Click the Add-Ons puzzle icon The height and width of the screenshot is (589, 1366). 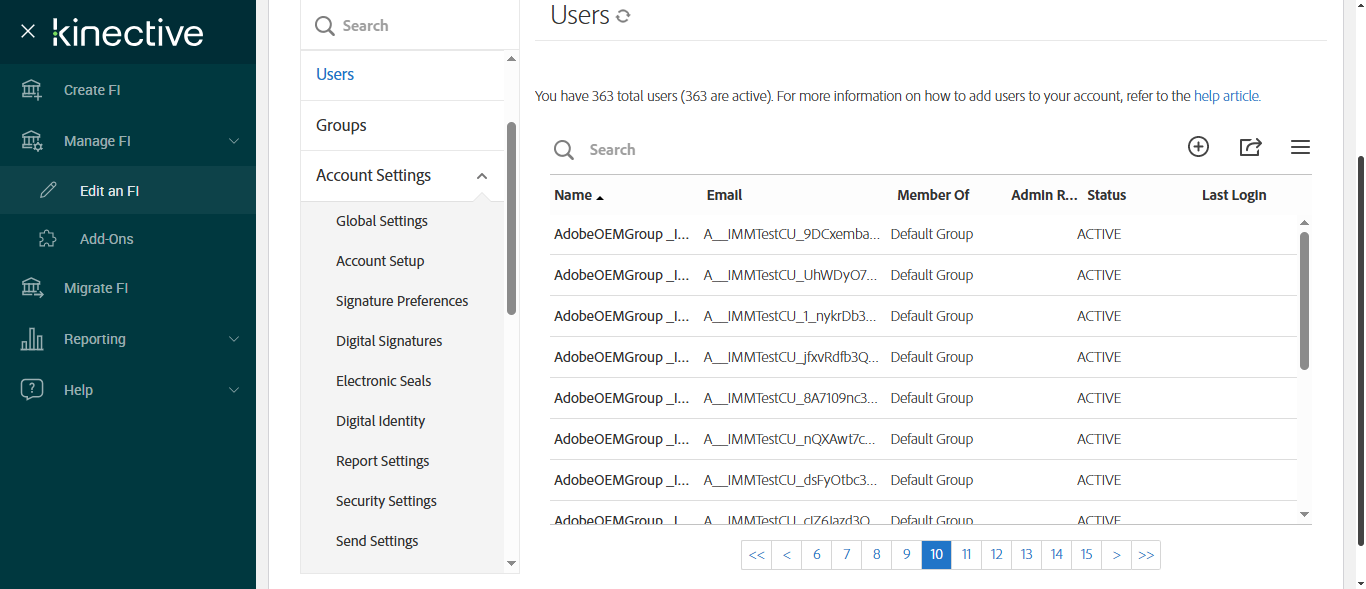point(47,239)
